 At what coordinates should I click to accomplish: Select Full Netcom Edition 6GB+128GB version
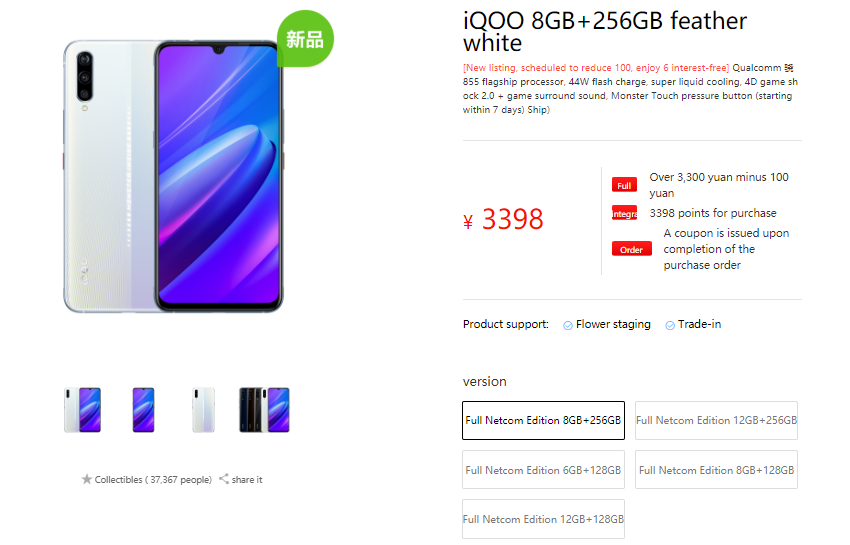[543, 470]
